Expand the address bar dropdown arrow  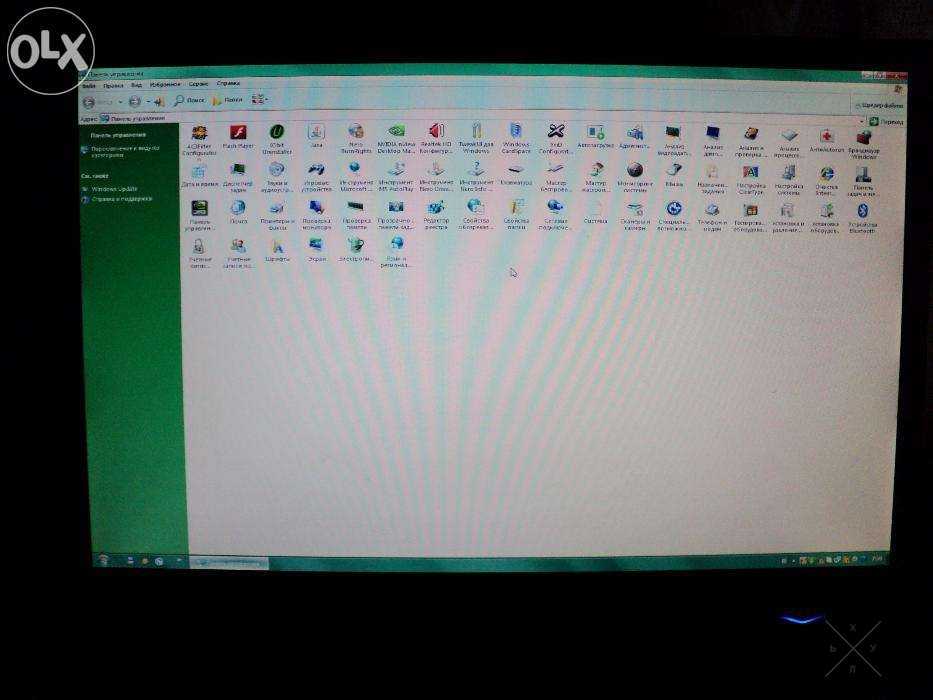click(861, 121)
